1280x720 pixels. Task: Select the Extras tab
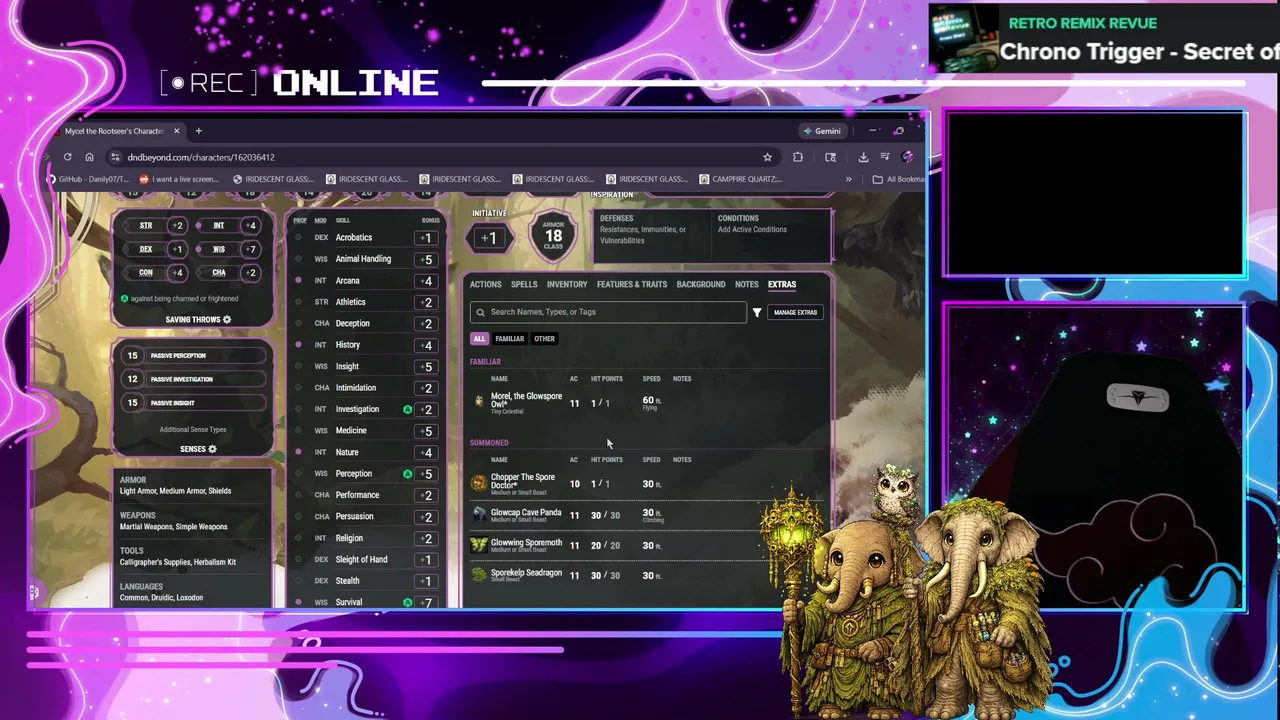point(782,284)
